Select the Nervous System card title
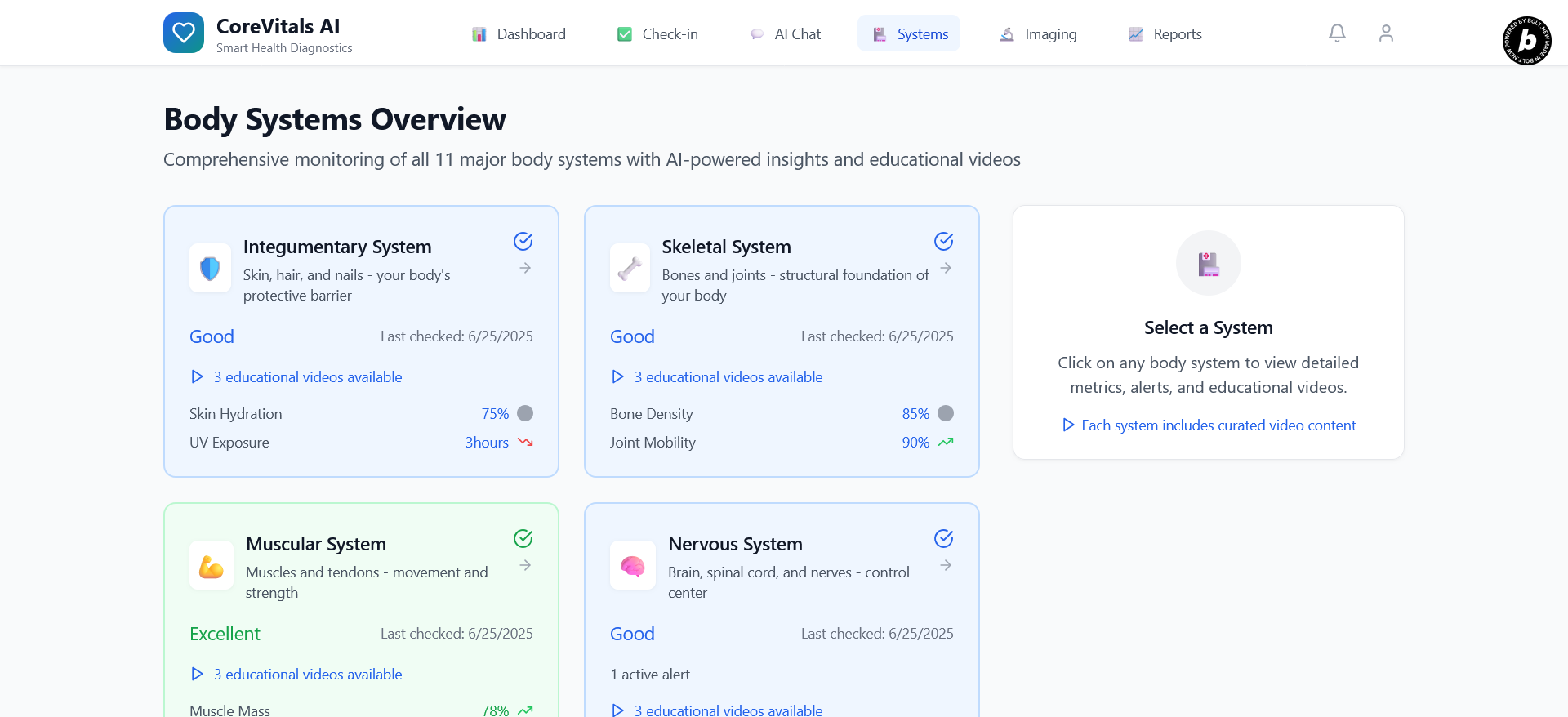The width and height of the screenshot is (1568, 717). 735,544
